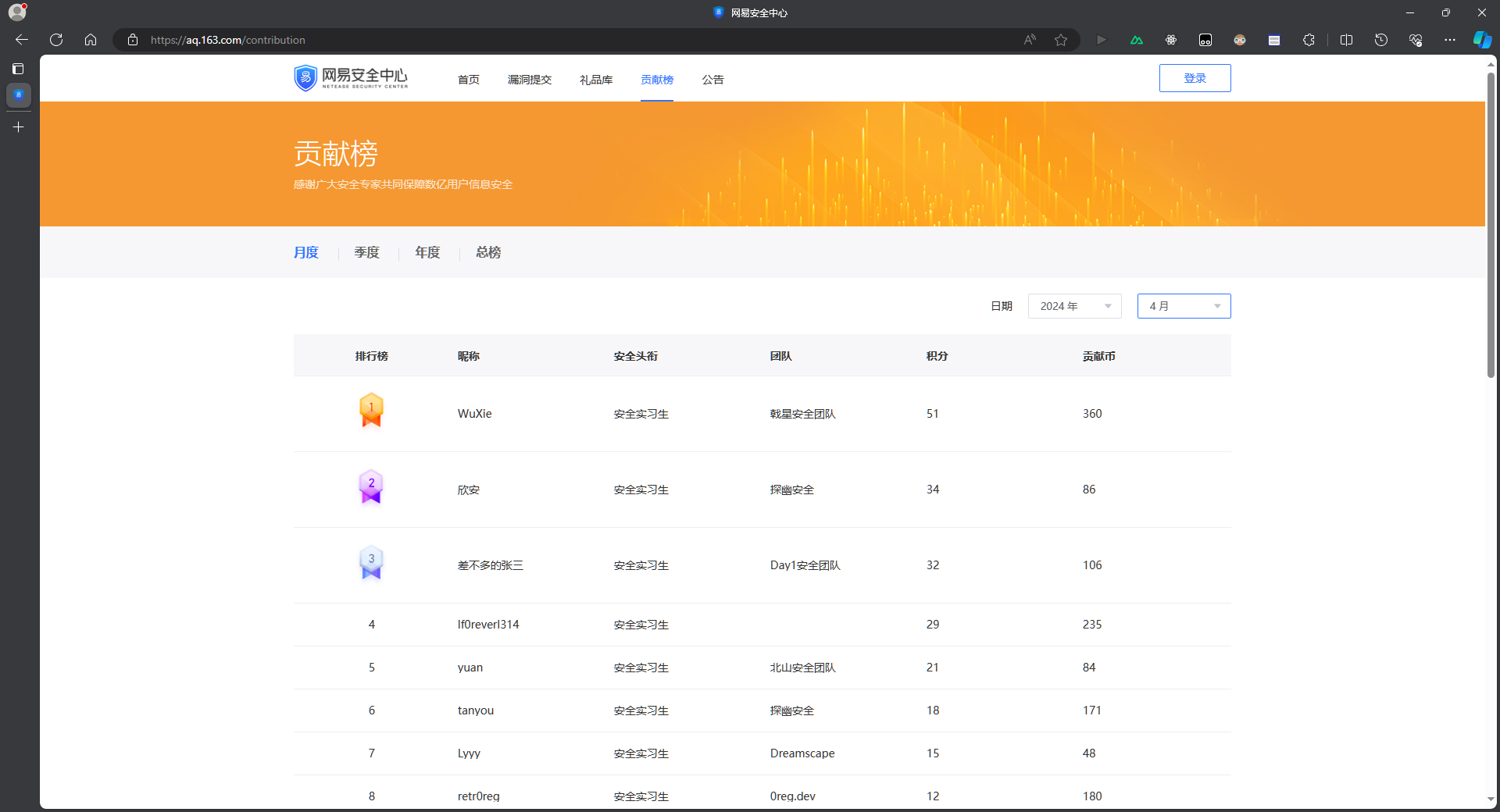View site info via the lock icon

click(x=133, y=40)
